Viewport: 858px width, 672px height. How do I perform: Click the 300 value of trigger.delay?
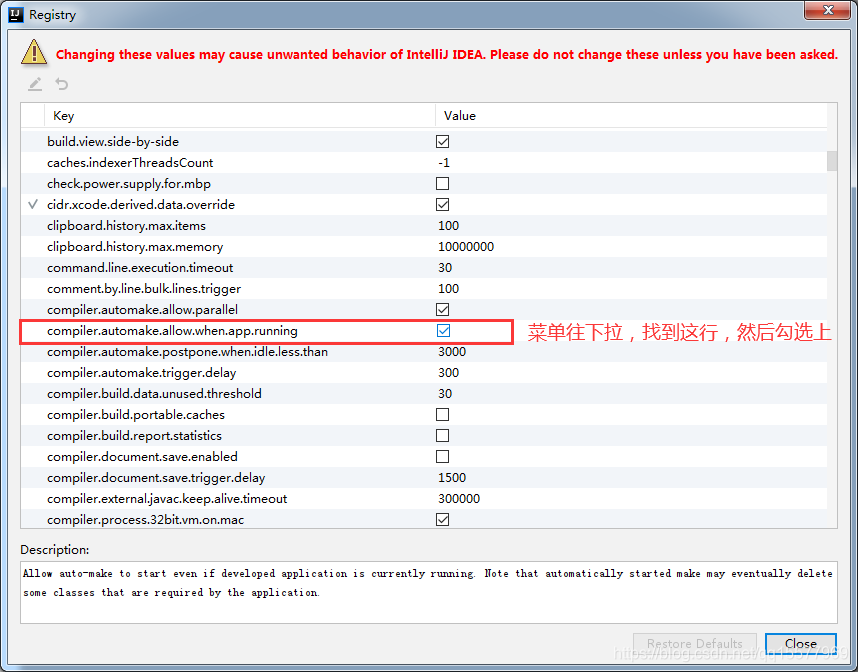coord(448,373)
